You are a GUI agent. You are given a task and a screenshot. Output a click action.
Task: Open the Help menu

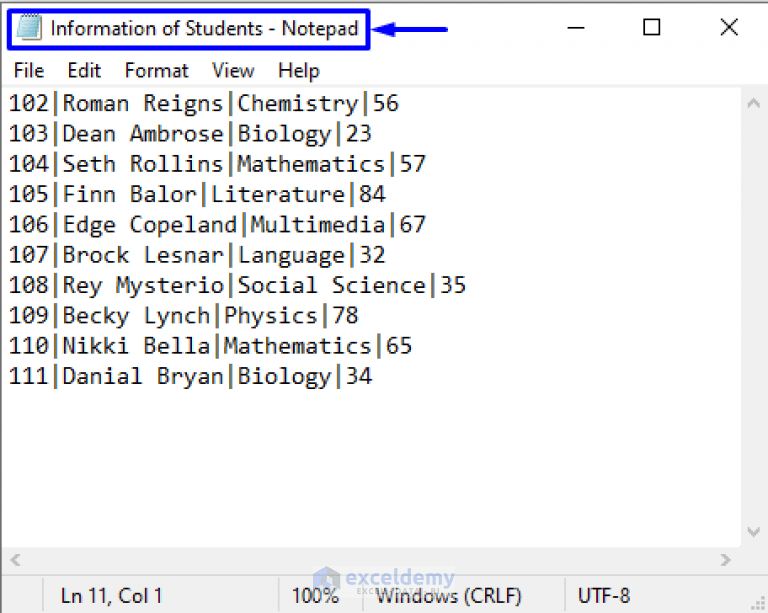click(299, 71)
